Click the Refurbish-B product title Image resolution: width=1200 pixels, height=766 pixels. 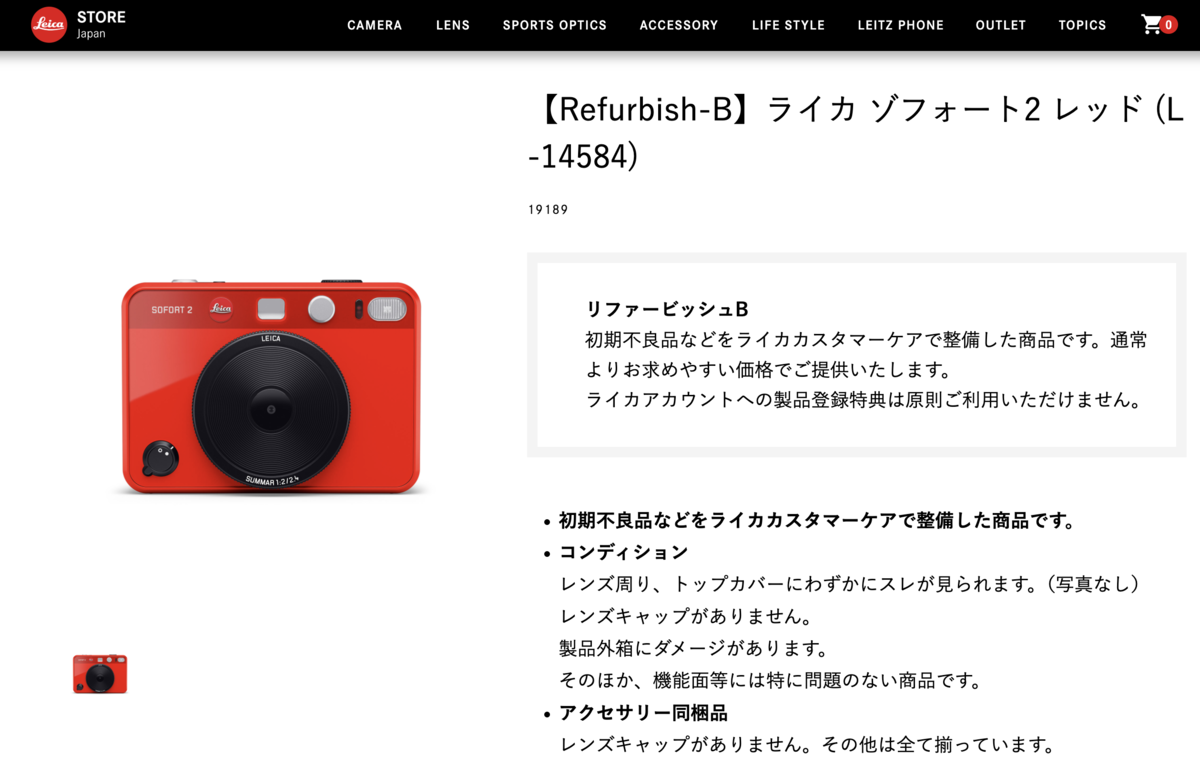tap(856, 132)
